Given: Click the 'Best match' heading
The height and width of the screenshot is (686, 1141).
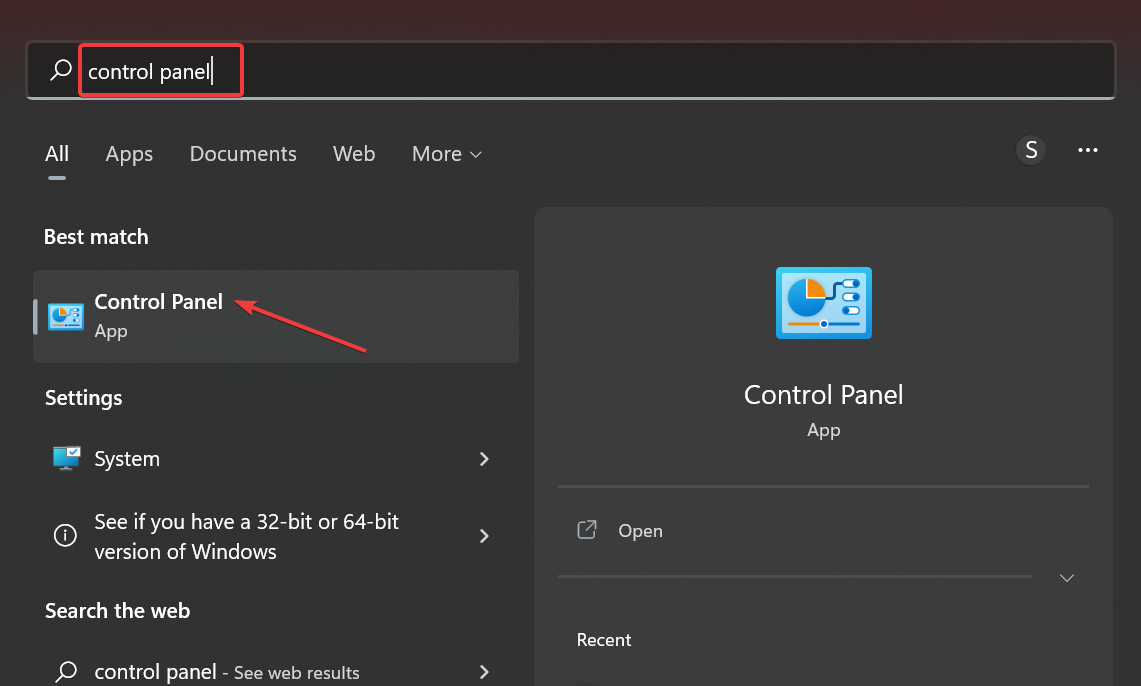Looking at the screenshot, I should (96, 237).
